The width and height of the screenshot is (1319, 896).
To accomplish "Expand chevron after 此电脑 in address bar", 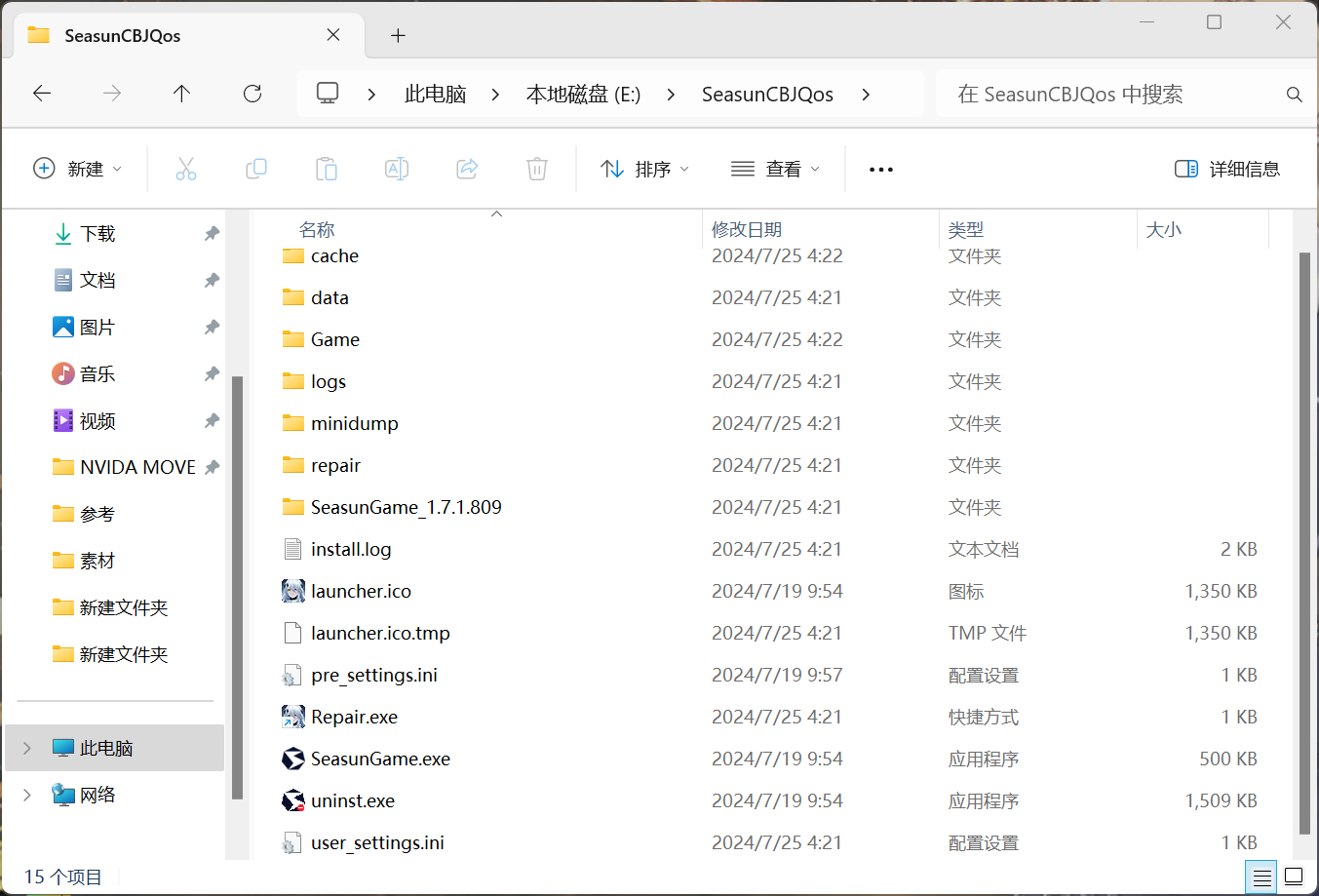I will [495, 95].
